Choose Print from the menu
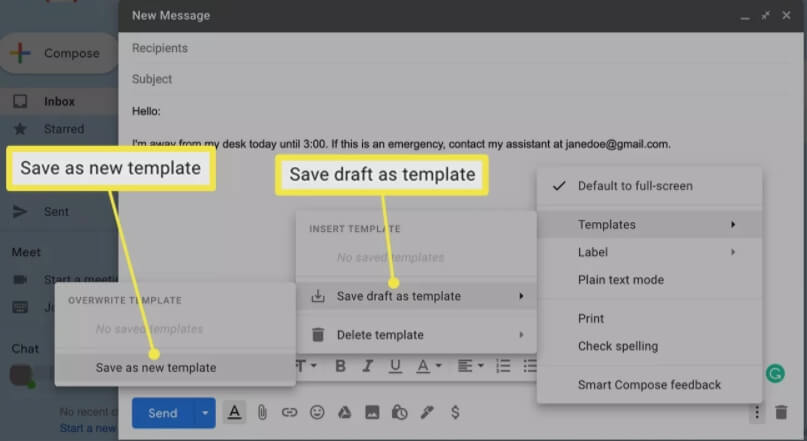Viewport: 807px width, 441px height. tap(649, 319)
